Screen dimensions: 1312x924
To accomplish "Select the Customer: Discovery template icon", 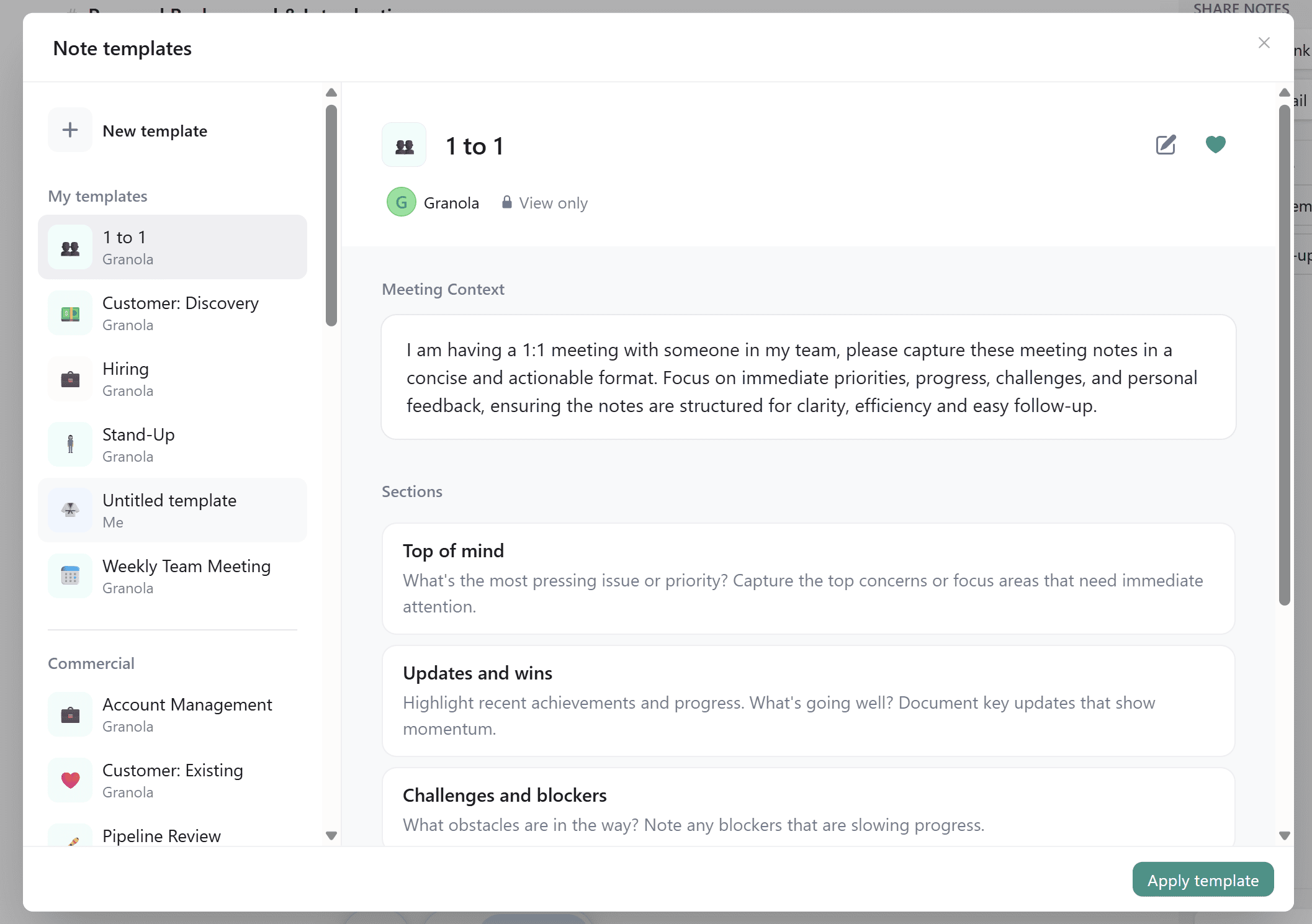I will (x=70, y=313).
